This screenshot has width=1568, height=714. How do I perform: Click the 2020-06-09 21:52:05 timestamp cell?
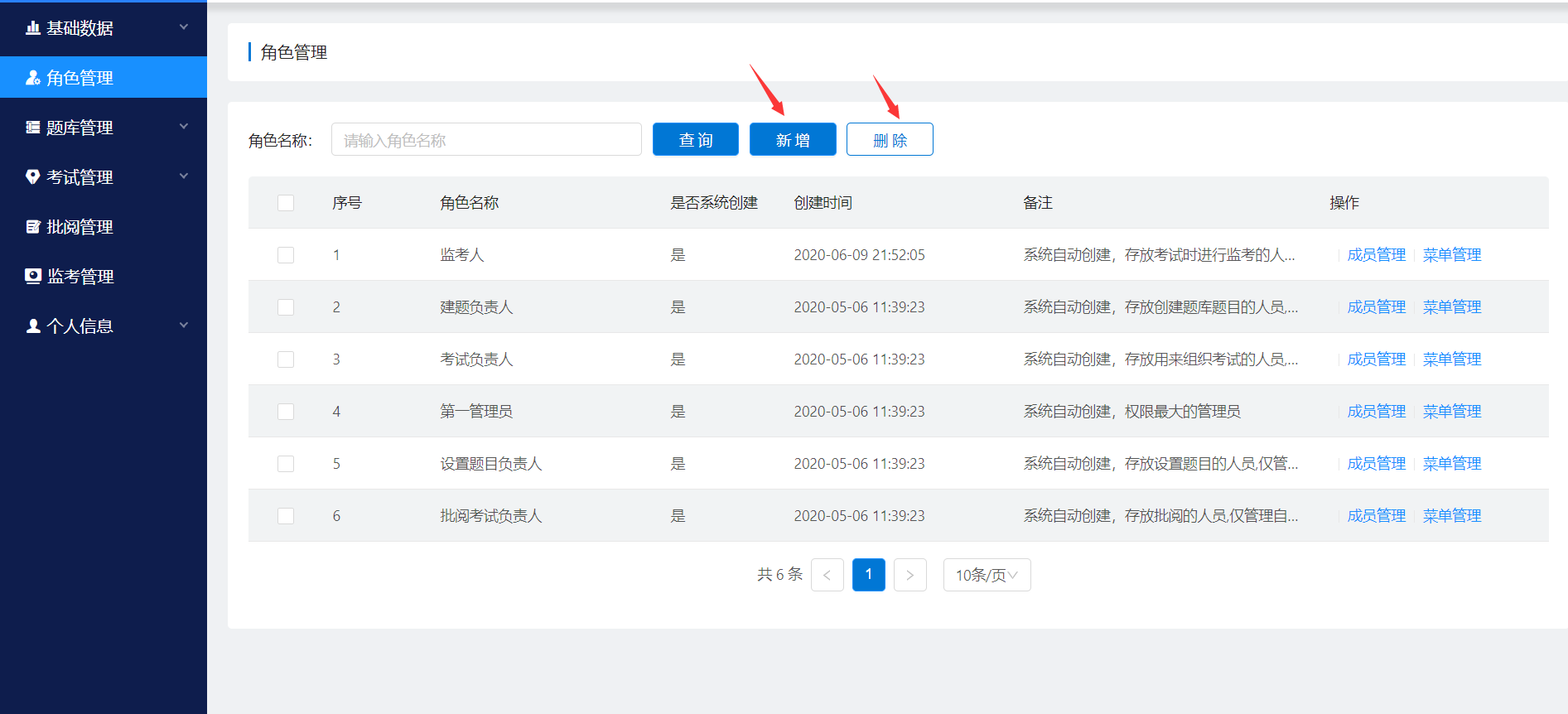[x=860, y=255]
